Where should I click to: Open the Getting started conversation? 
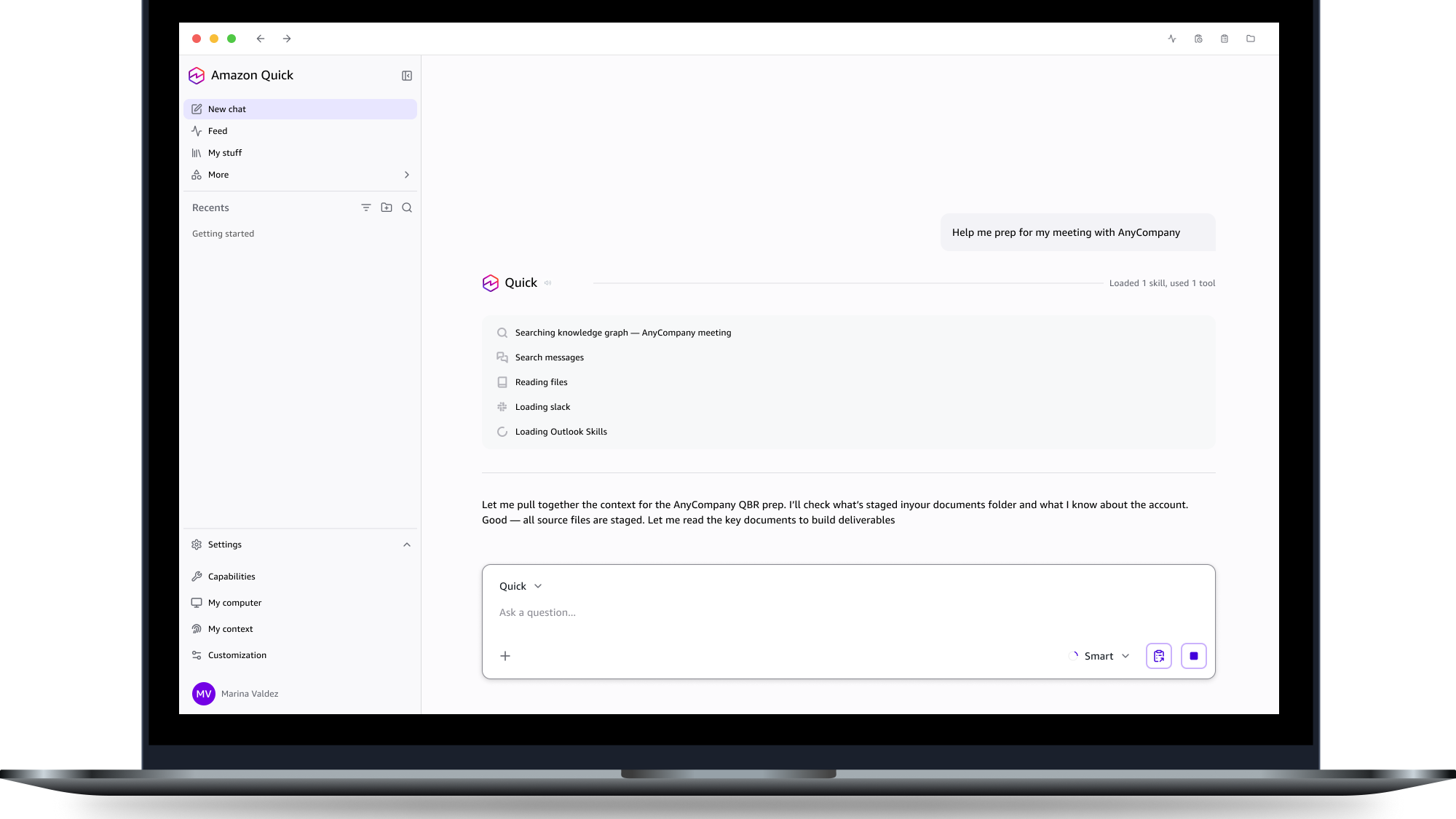coord(223,233)
